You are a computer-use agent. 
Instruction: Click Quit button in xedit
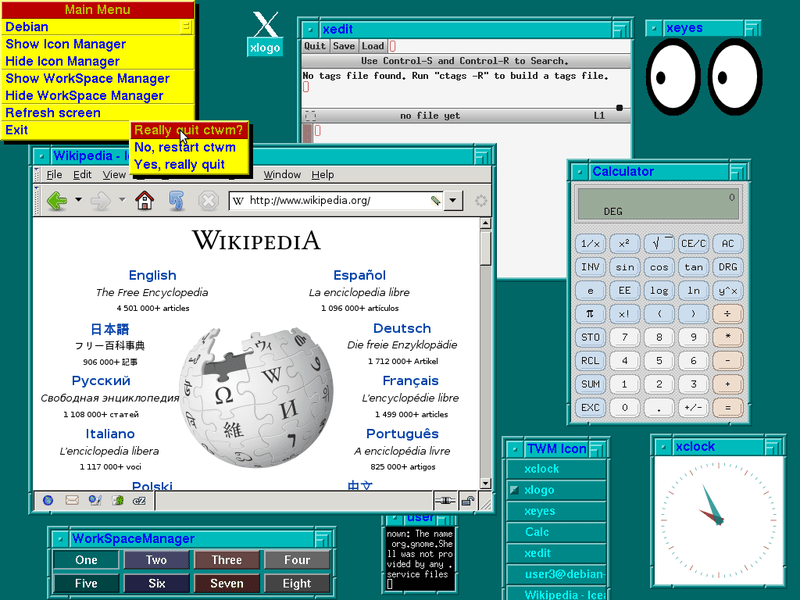pos(315,46)
